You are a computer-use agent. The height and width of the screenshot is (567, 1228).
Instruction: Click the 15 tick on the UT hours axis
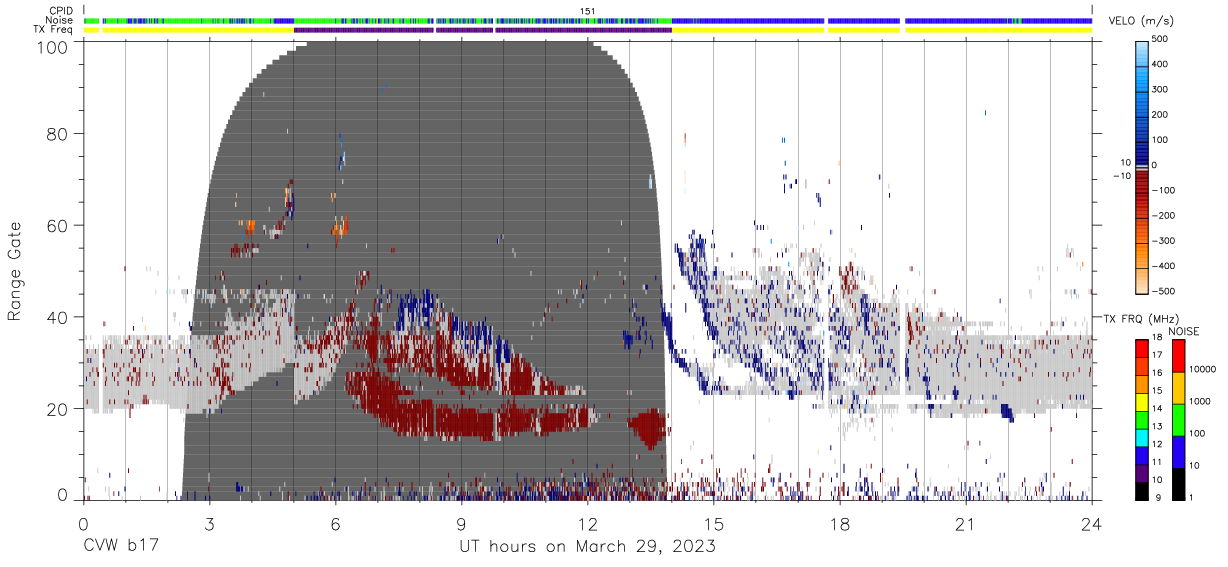pyautogui.click(x=714, y=523)
